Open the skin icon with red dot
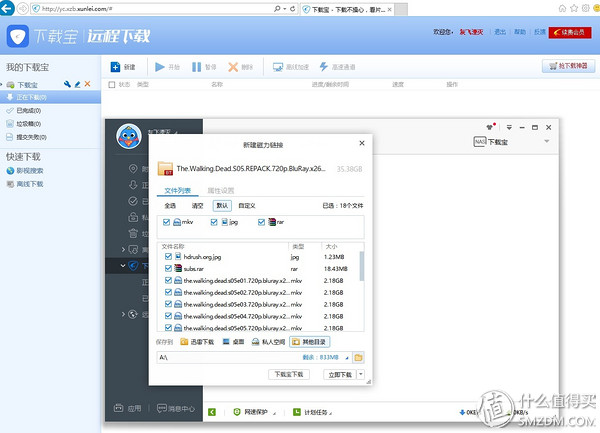This screenshot has width=600, height=433. point(491,127)
